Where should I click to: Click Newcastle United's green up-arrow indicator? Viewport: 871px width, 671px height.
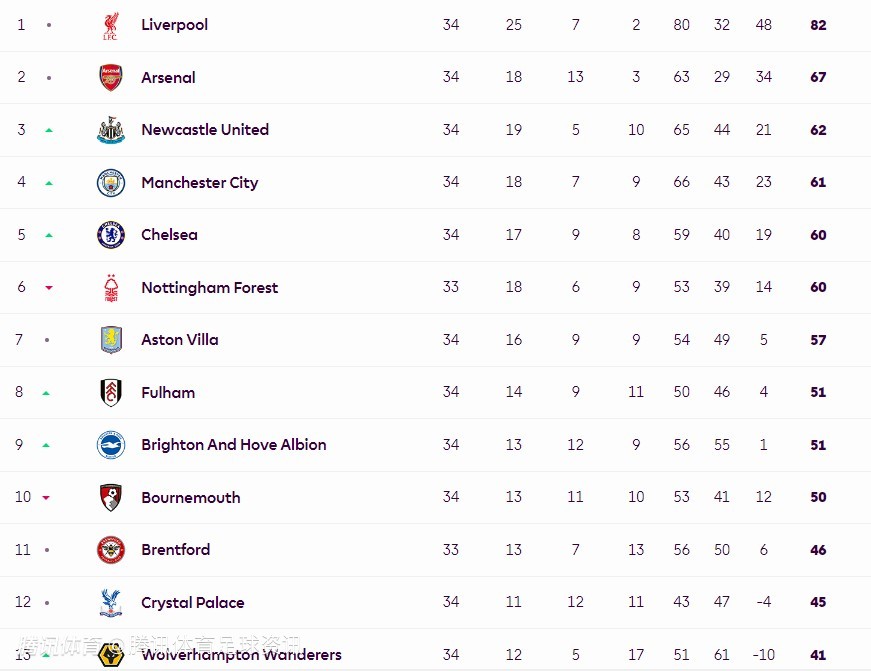pyautogui.click(x=48, y=130)
